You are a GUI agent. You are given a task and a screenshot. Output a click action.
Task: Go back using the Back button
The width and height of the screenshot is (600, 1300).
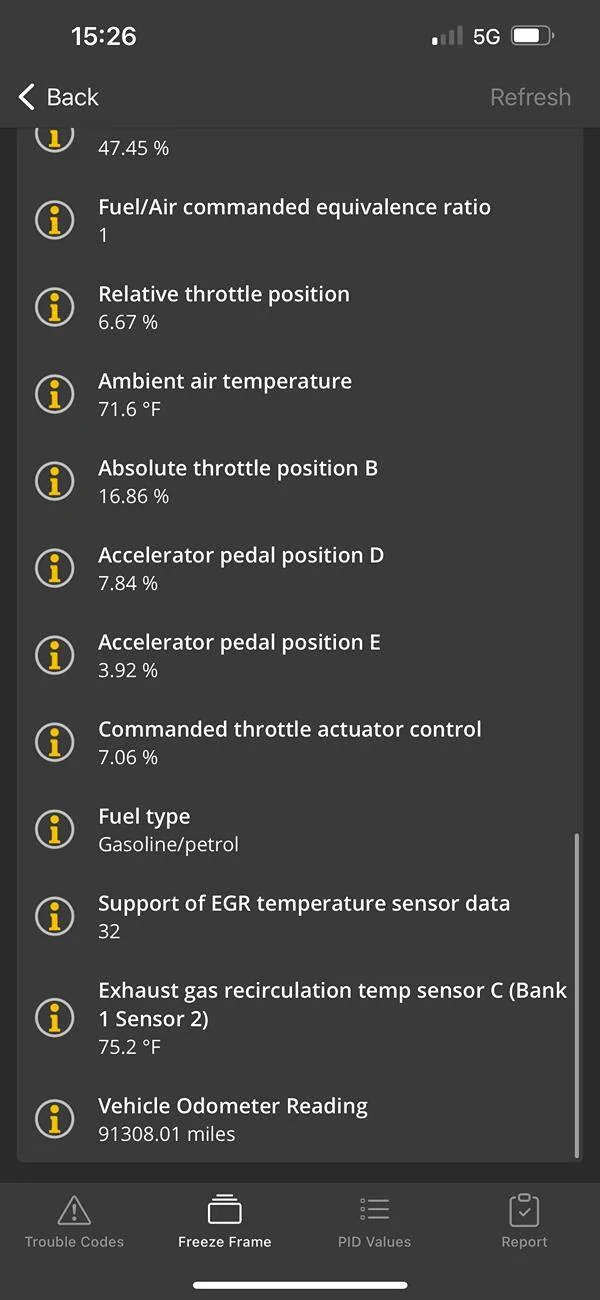[x=58, y=97]
